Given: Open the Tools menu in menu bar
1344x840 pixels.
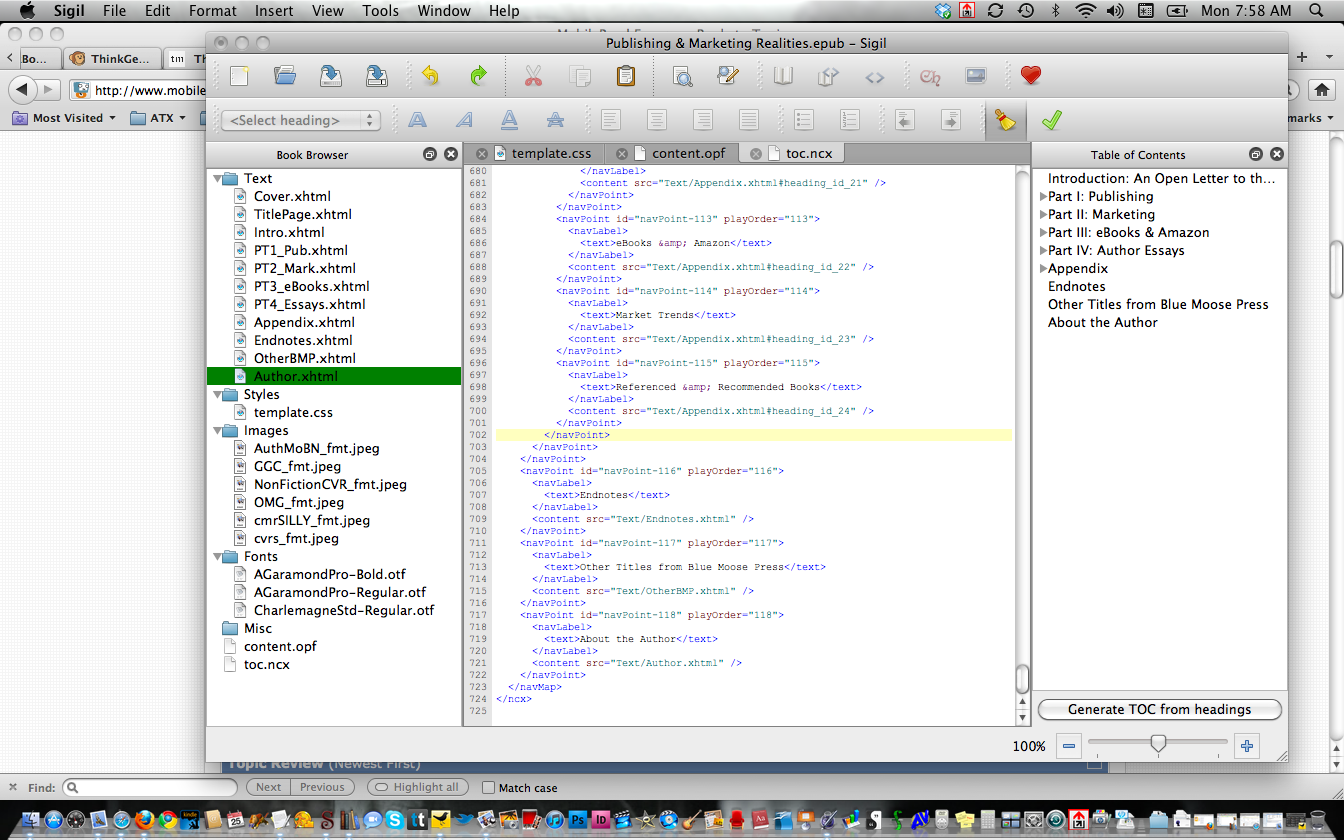Looking at the screenshot, I should [381, 11].
